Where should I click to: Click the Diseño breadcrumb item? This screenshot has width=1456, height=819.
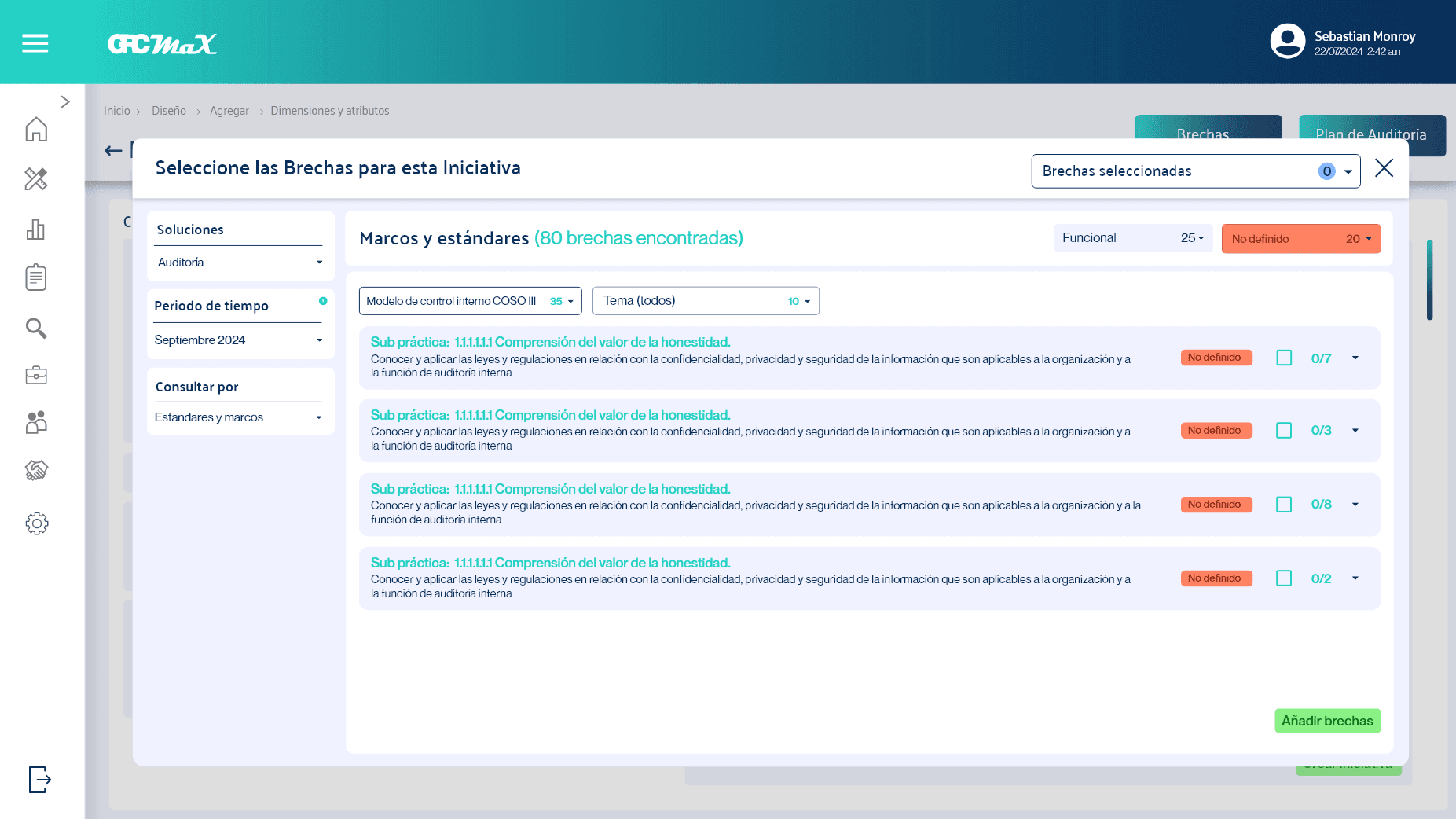pyautogui.click(x=169, y=111)
